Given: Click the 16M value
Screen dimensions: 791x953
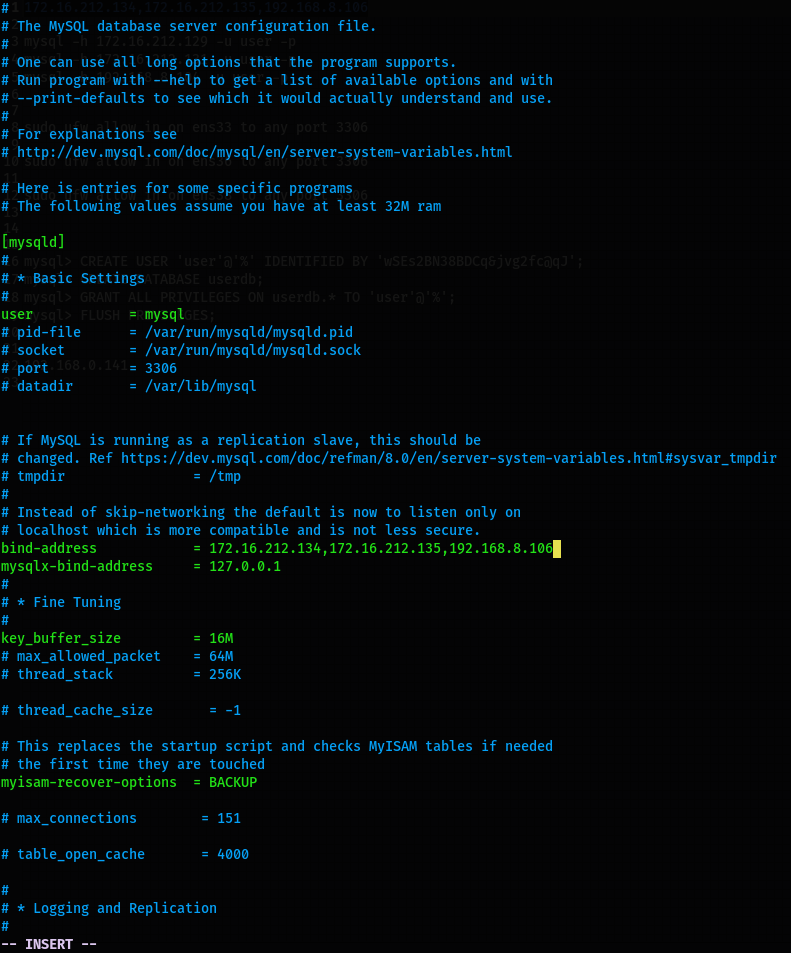Looking at the screenshot, I should coord(221,638).
